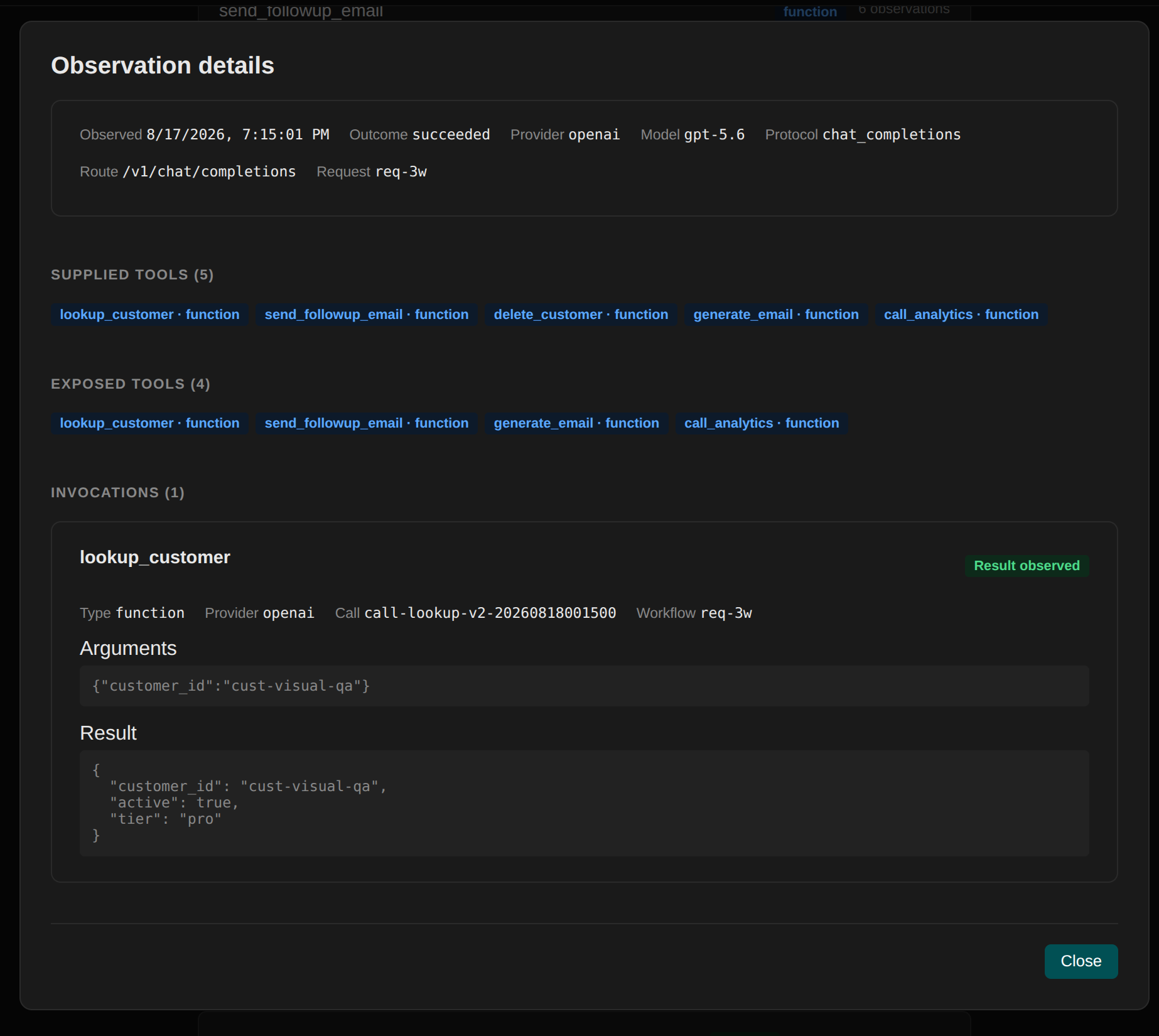Click the 'INVOCATIONS (1)' heading
The height and width of the screenshot is (1036, 1159).
[117, 493]
